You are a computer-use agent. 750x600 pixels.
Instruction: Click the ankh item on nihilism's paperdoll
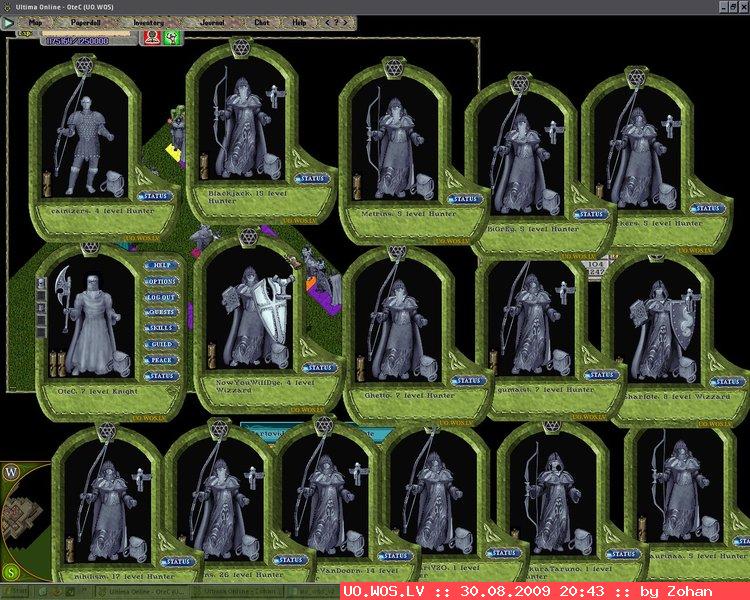141,480
